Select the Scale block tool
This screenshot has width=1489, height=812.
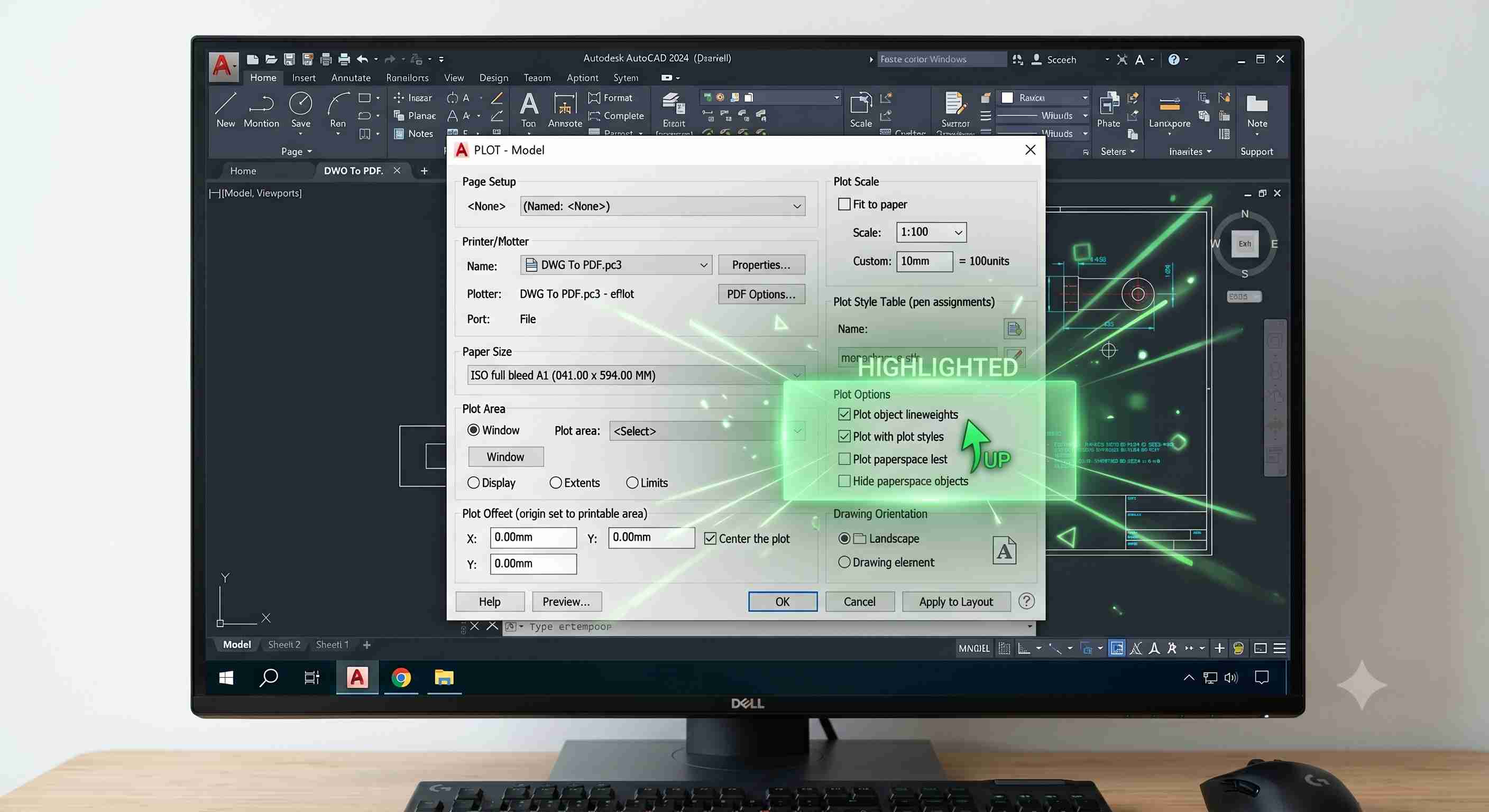coord(861,110)
